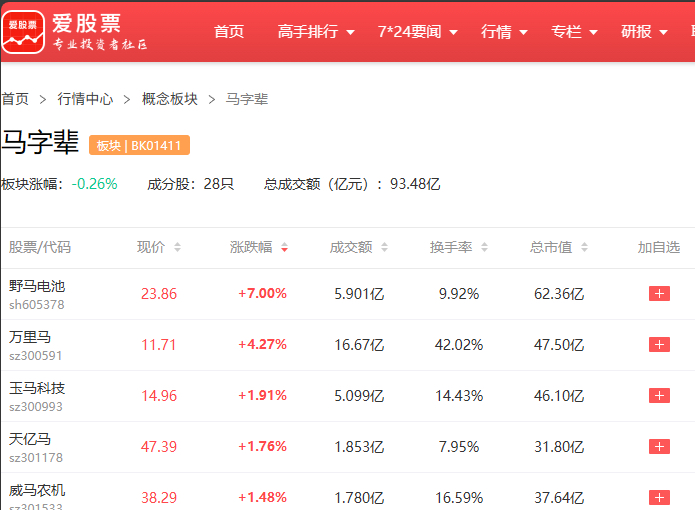The width and height of the screenshot is (695, 510).
Task: Click the 股票/代码 column header
Action: coord(40,247)
